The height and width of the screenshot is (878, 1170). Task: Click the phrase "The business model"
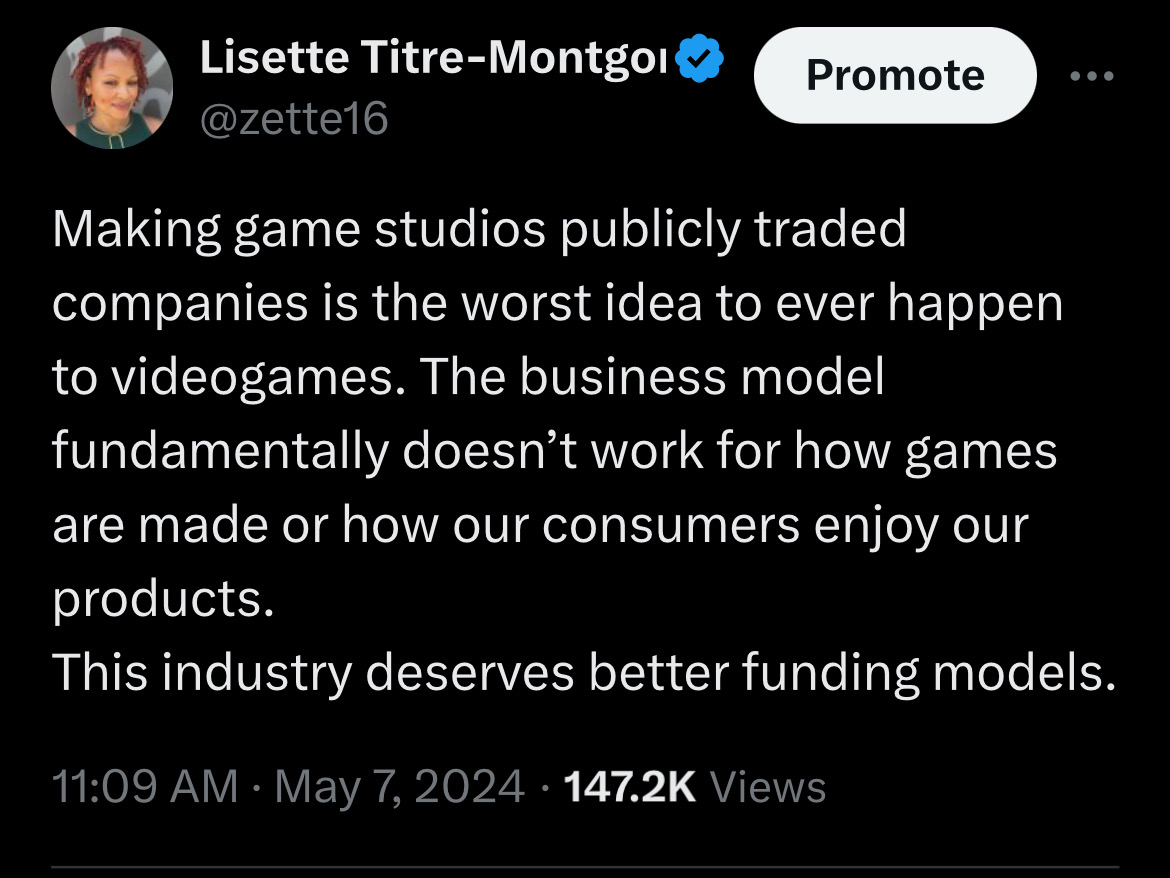653,377
